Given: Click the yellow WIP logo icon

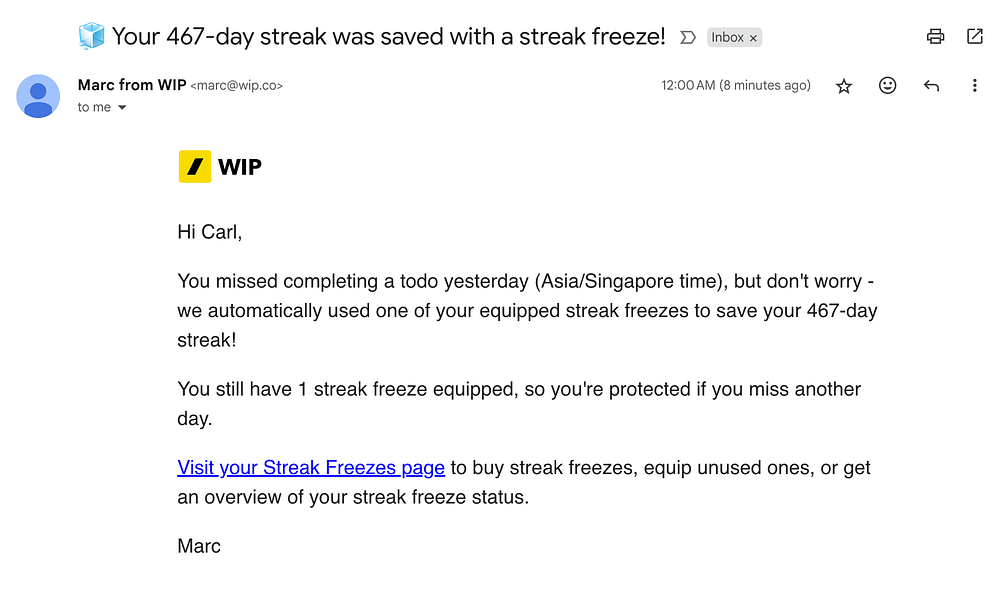Looking at the screenshot, I should pos(195,167).
